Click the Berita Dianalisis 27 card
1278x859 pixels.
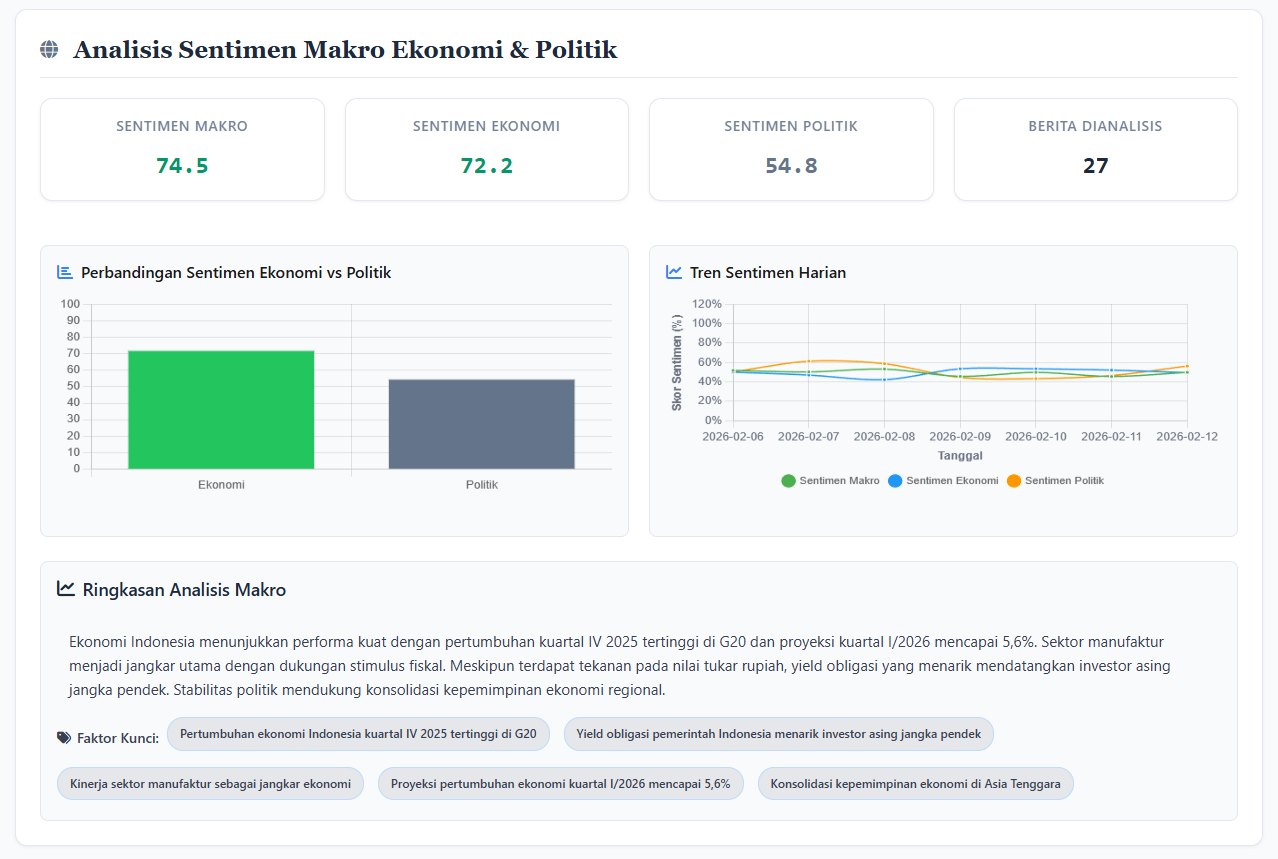coord(1095,149)
